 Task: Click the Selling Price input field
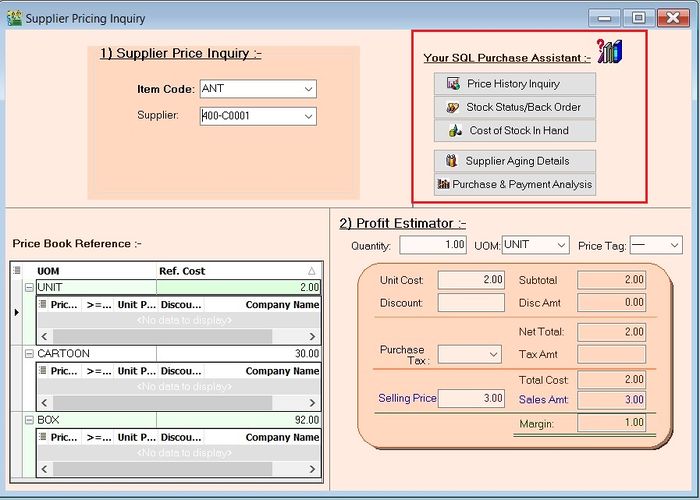(471, 398)
